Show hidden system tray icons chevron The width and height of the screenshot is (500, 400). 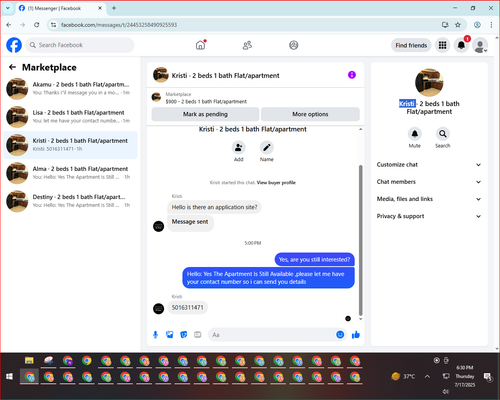(x=427, y=377)
